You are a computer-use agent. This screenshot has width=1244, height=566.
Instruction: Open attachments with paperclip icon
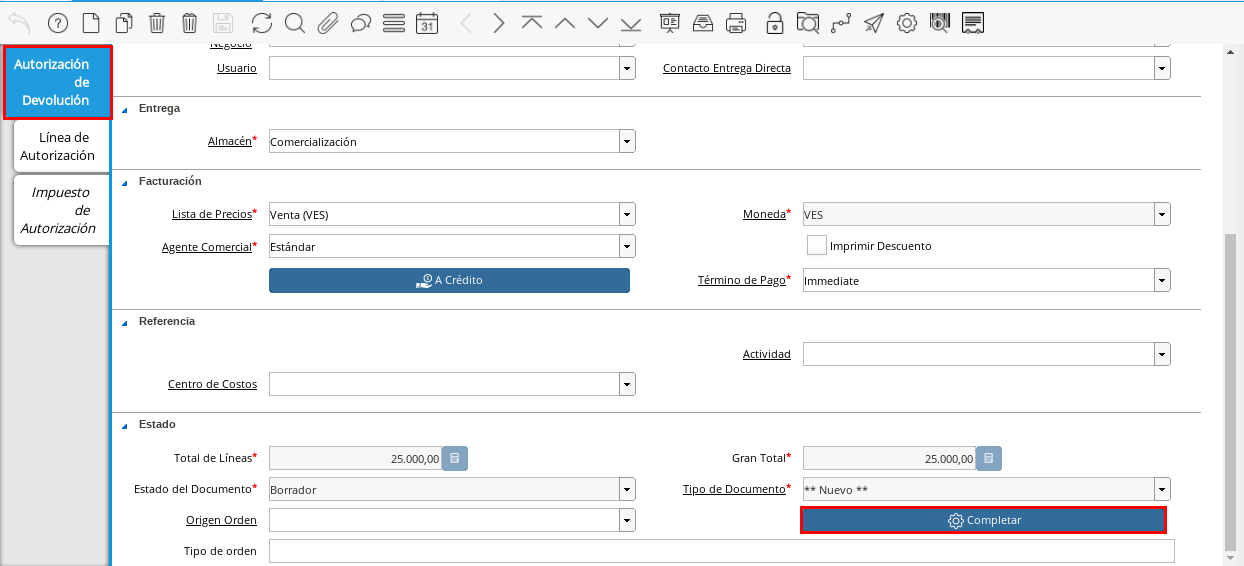click(x=327, y=22)
